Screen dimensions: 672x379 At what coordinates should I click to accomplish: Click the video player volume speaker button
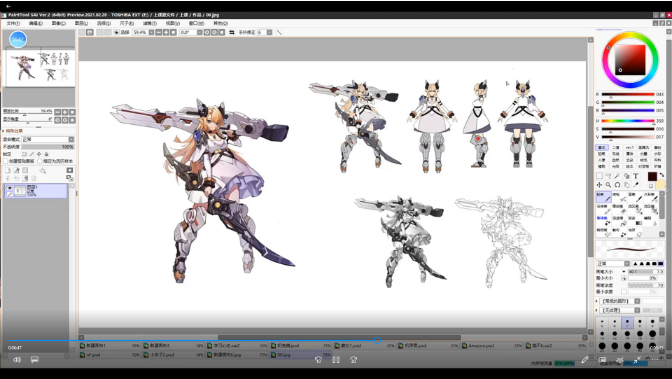17,360
